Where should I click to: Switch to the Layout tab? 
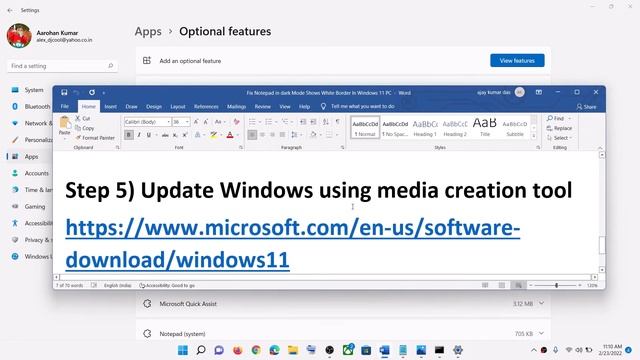coord(178,107)
